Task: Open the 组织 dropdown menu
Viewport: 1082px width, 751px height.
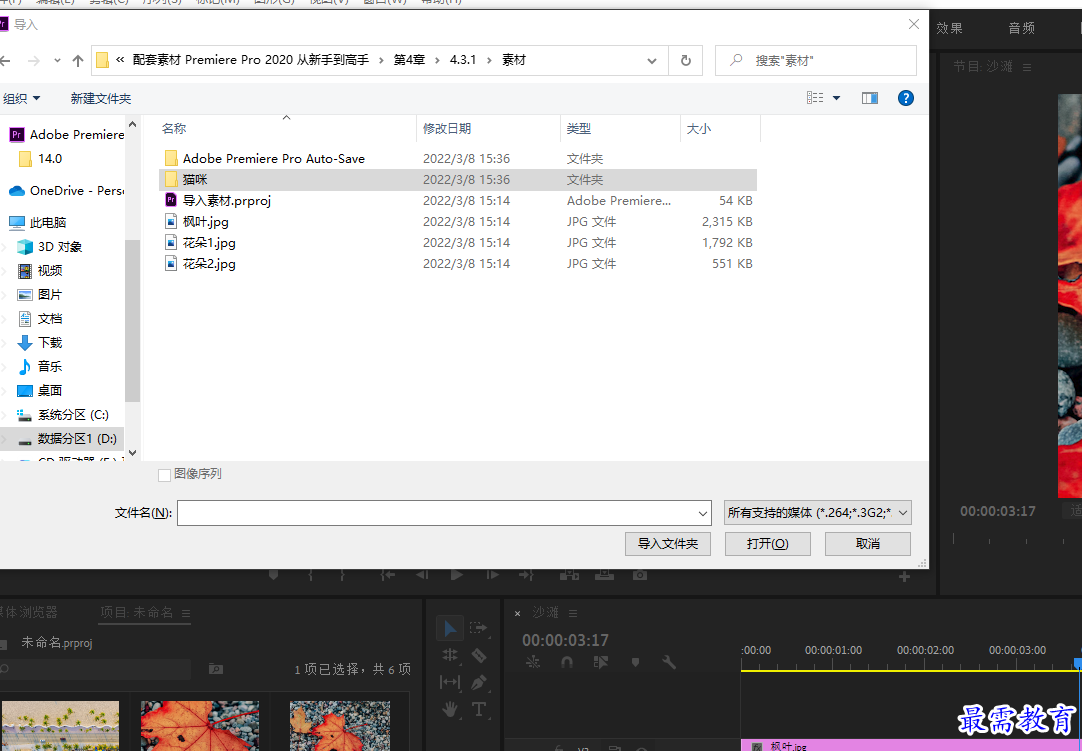Action: pyautogui.click(x=21, y=99)
